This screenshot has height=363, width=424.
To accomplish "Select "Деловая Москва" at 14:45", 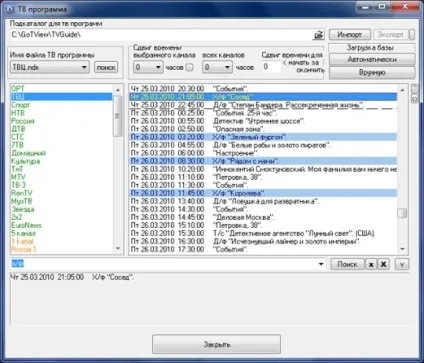I will [x=263, y=217].
